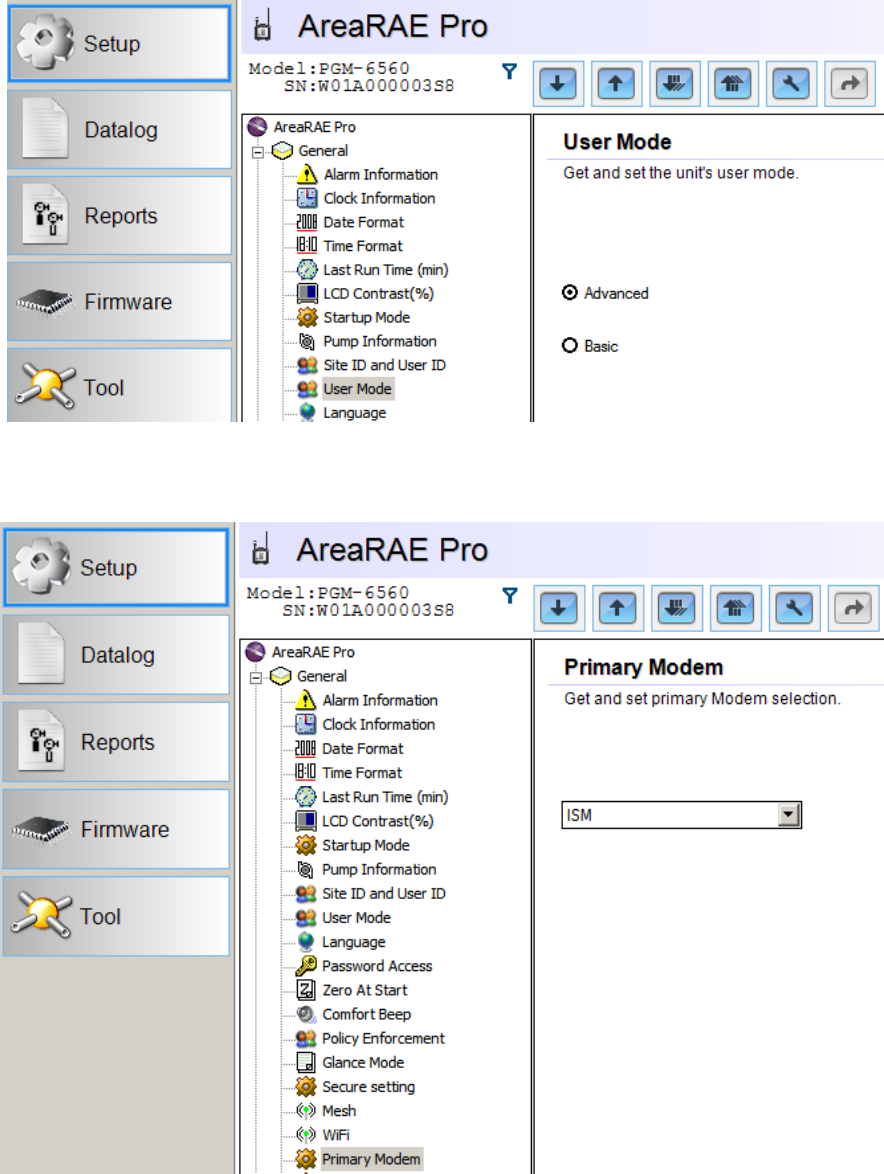Screen dimensions: 884x1174
Task: Click the download arrow toolbar icon in top window
Action: tap(558, 84)
